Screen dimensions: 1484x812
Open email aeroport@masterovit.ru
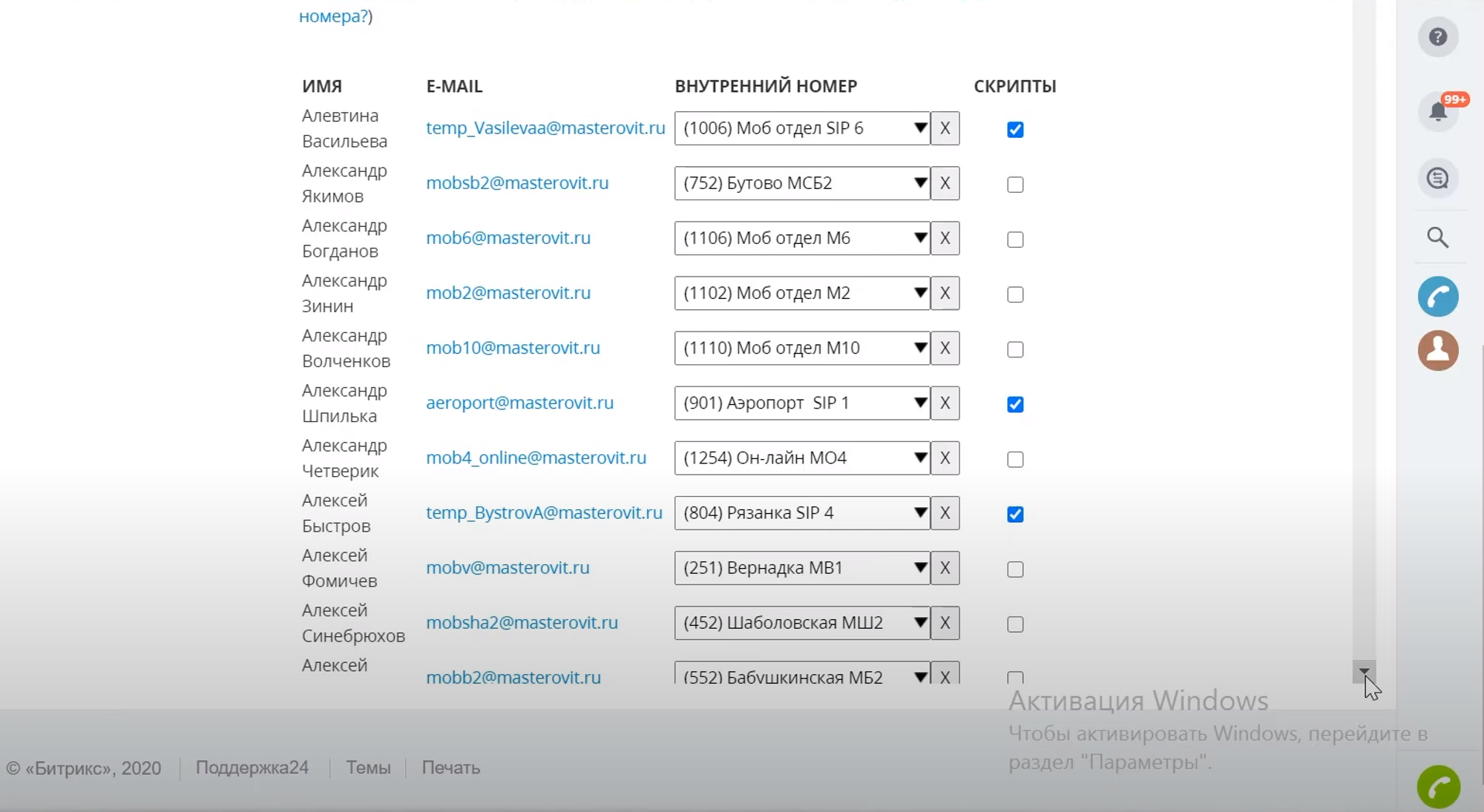tap(519, 403)
